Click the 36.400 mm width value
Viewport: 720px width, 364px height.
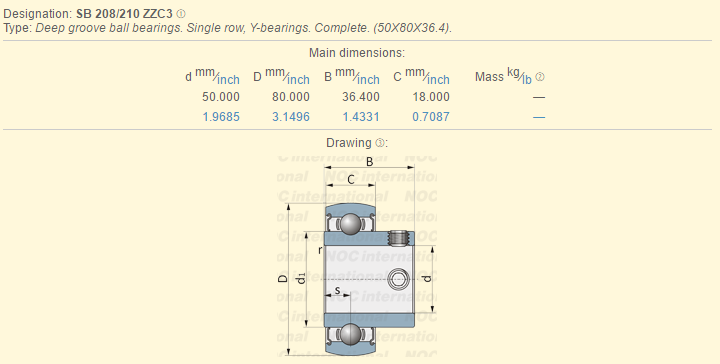point(361,97)
